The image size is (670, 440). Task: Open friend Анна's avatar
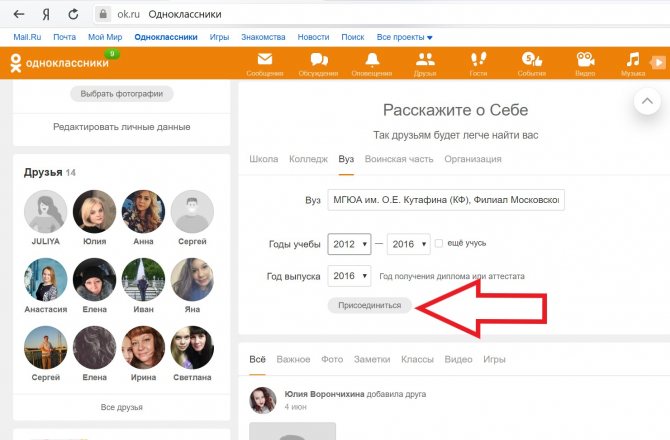(x=143, y=211)
